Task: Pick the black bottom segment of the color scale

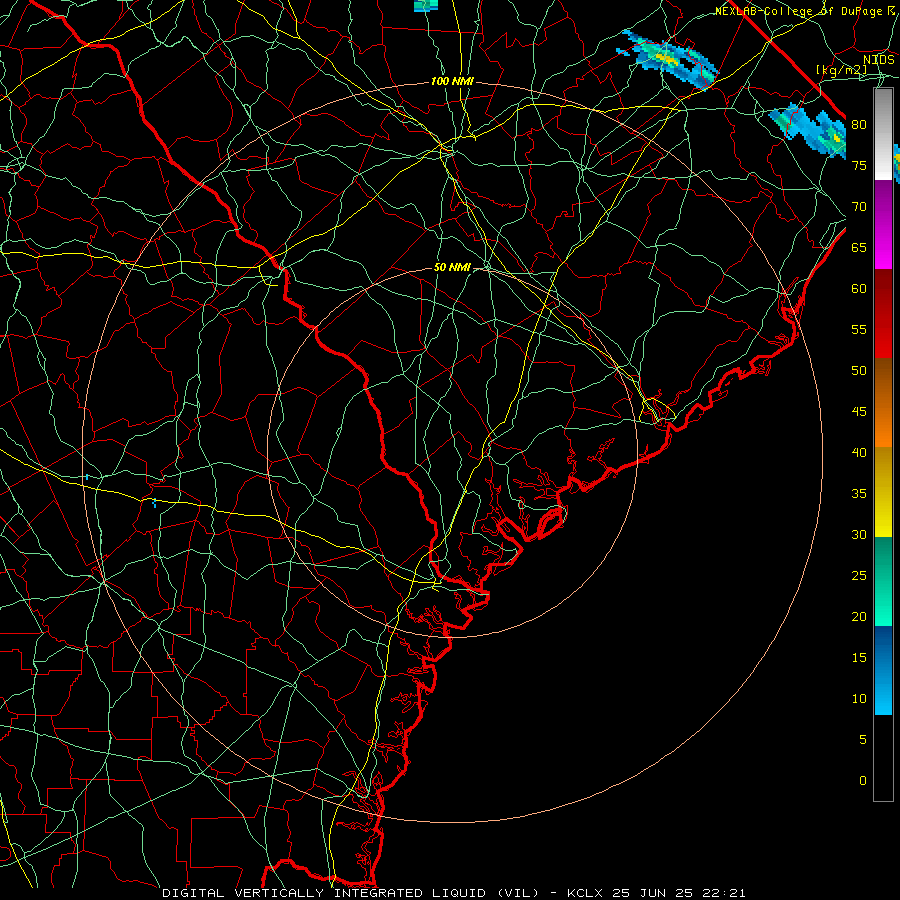Action: click(x=883, y=757)
